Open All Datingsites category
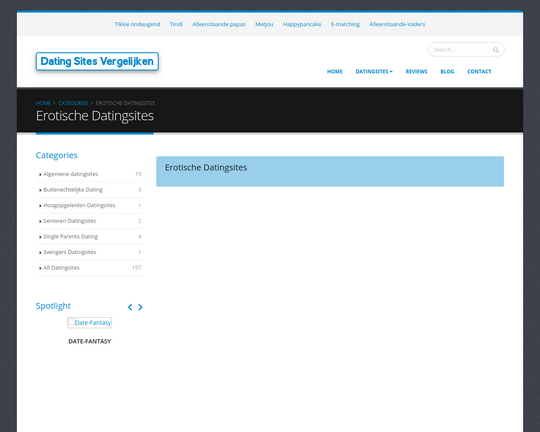 (61, 268)
